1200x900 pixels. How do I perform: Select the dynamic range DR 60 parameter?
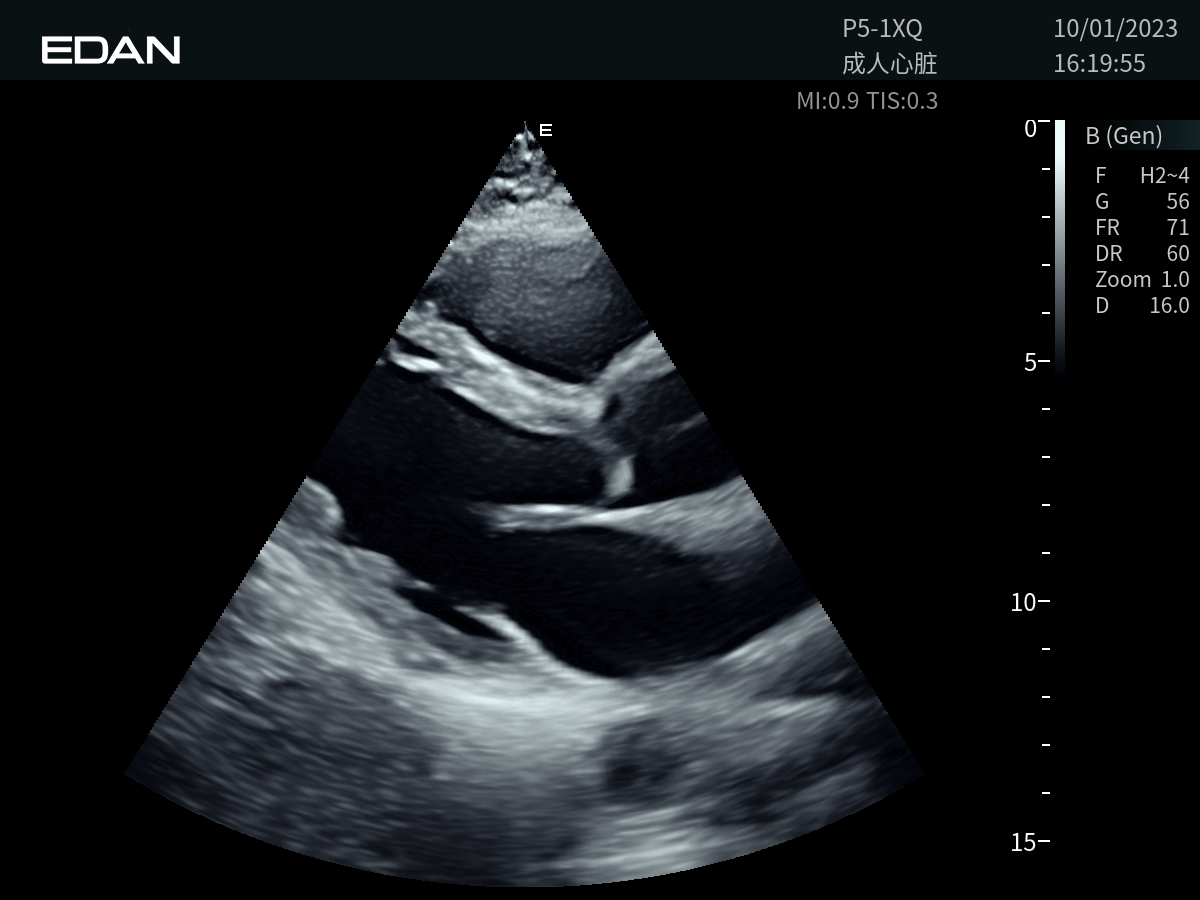pos(1142,254)
